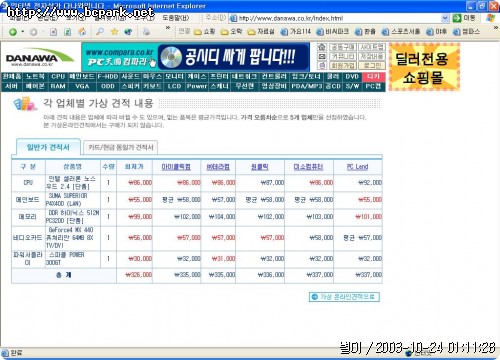500x360 pixels.
Task: Open the 딜러전용 쇼핑몰 banner
Action: [424, 67]
